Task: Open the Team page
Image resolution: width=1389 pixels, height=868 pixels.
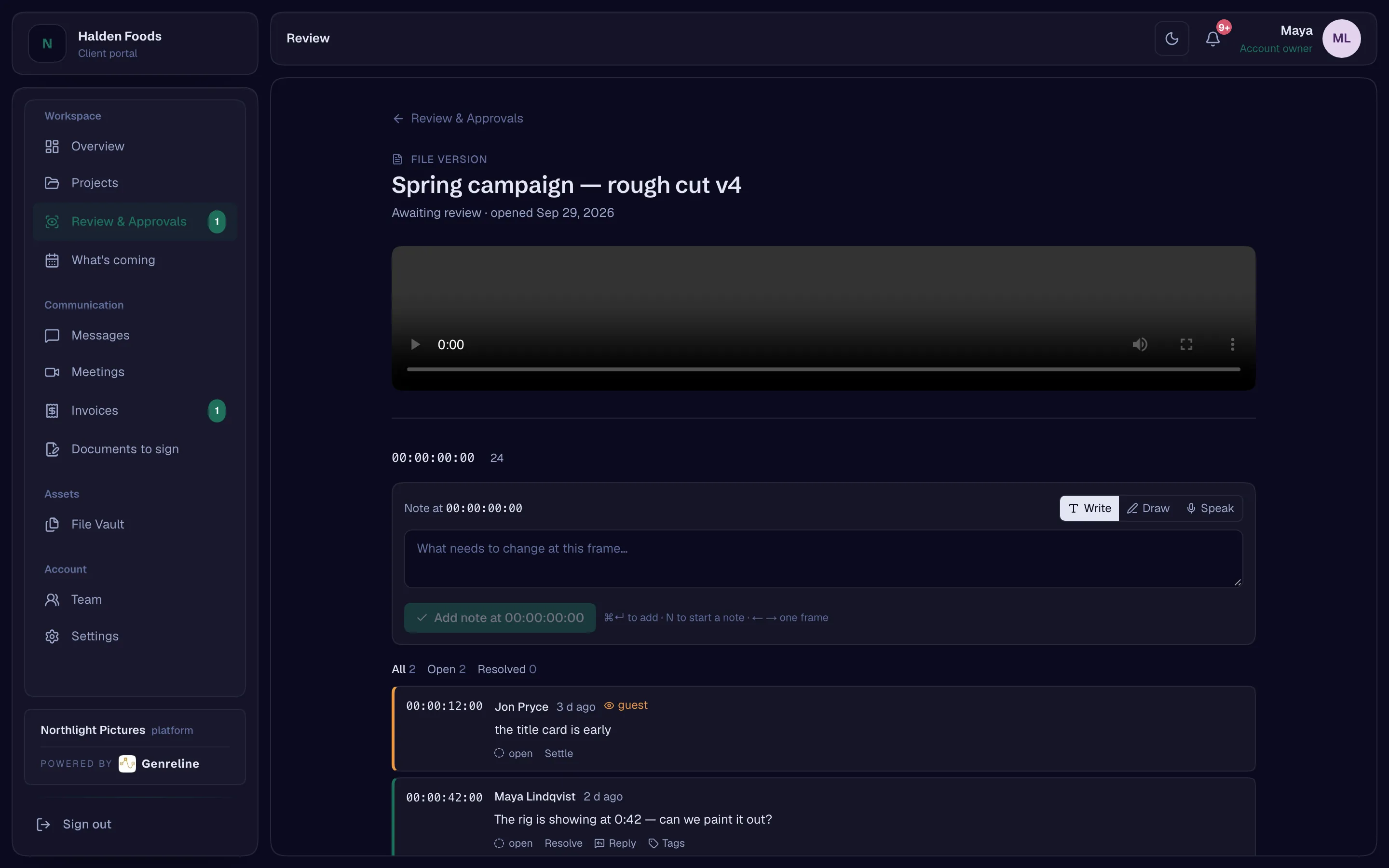Action: click(135, 599)
